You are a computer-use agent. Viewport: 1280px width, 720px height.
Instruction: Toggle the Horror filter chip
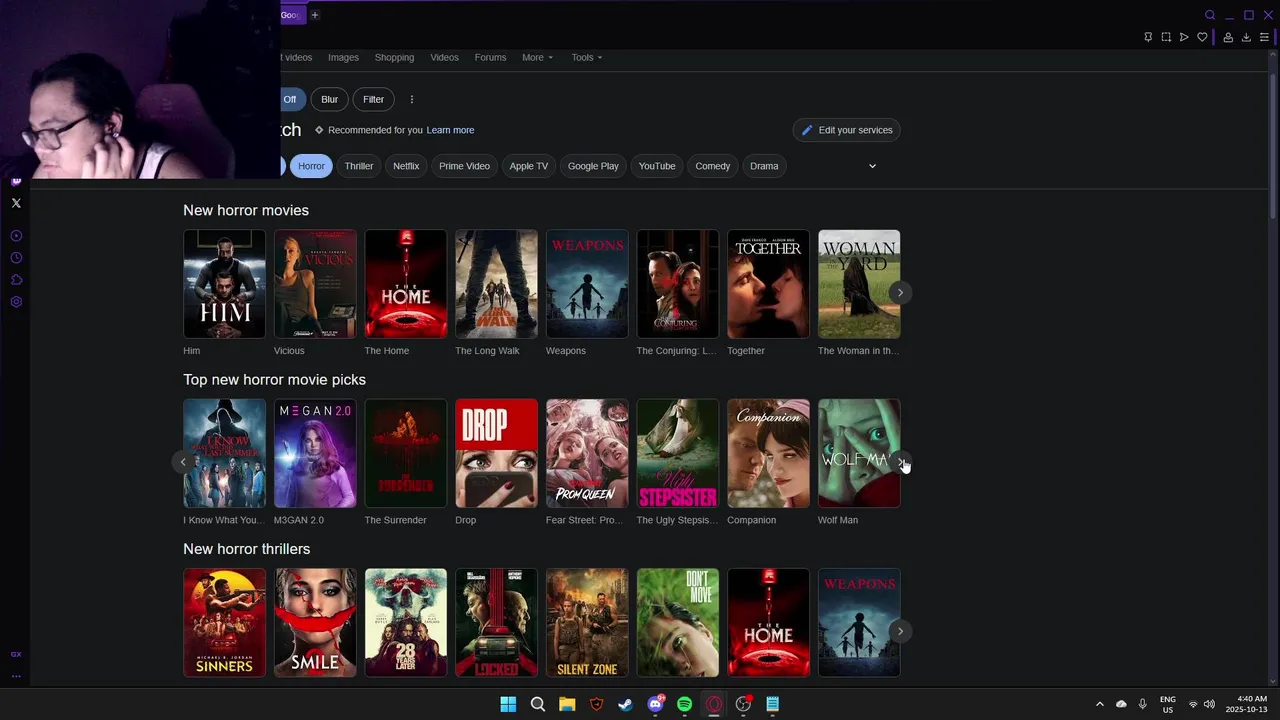[x=311, y=166]
